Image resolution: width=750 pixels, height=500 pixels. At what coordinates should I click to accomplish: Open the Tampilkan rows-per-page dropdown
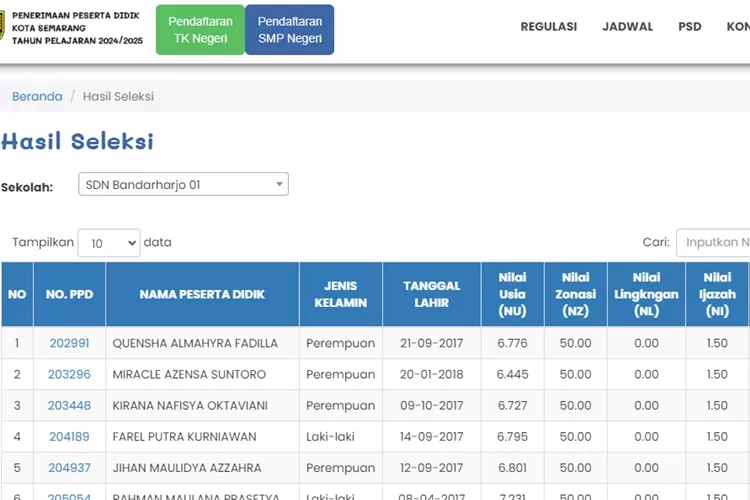click(x=109, y=243)
